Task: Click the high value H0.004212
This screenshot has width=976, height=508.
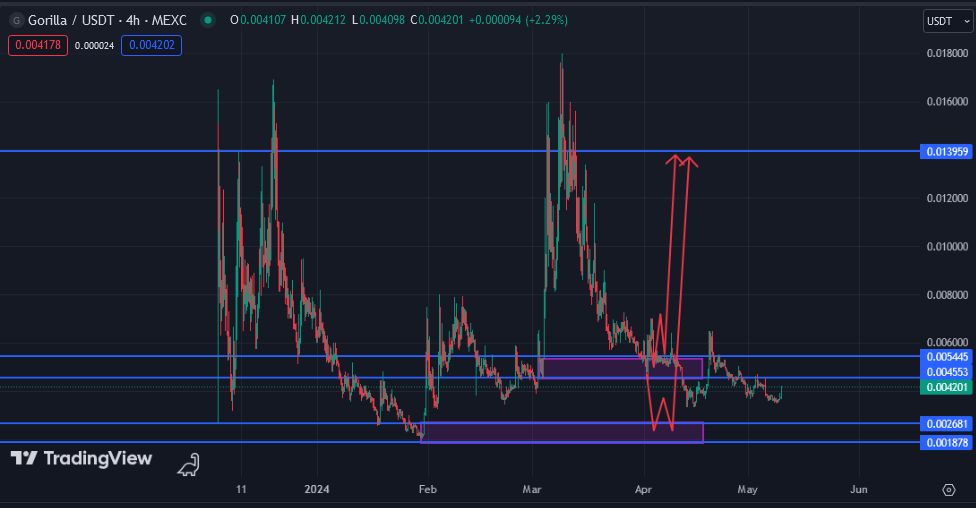Action: click(318, 20)
